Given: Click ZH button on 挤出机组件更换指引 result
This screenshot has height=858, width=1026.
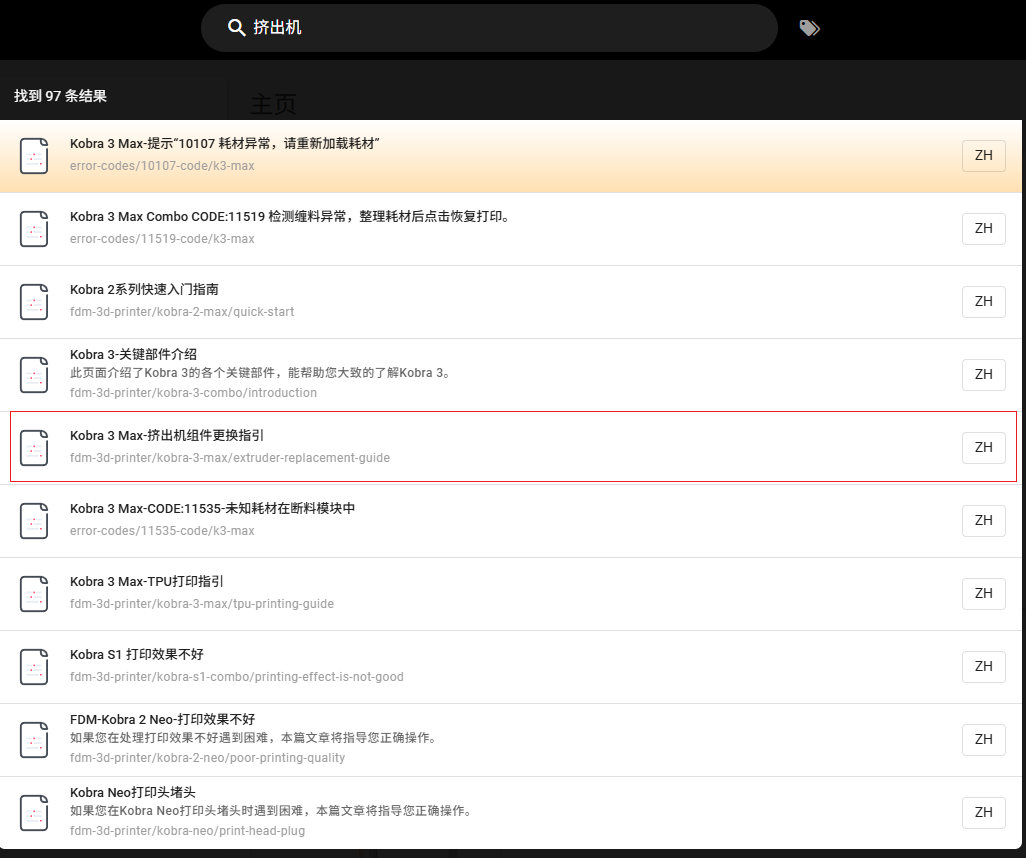Looking at the screenshot, I should pyautogui.click(x=983, y=448).
